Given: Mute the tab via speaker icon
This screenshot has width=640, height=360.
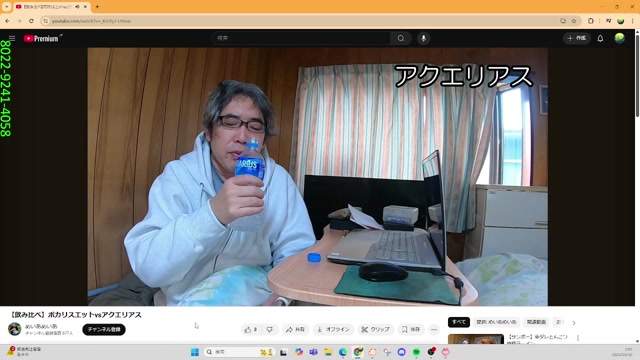Looking at the screenshot, I should coord(77,7).
